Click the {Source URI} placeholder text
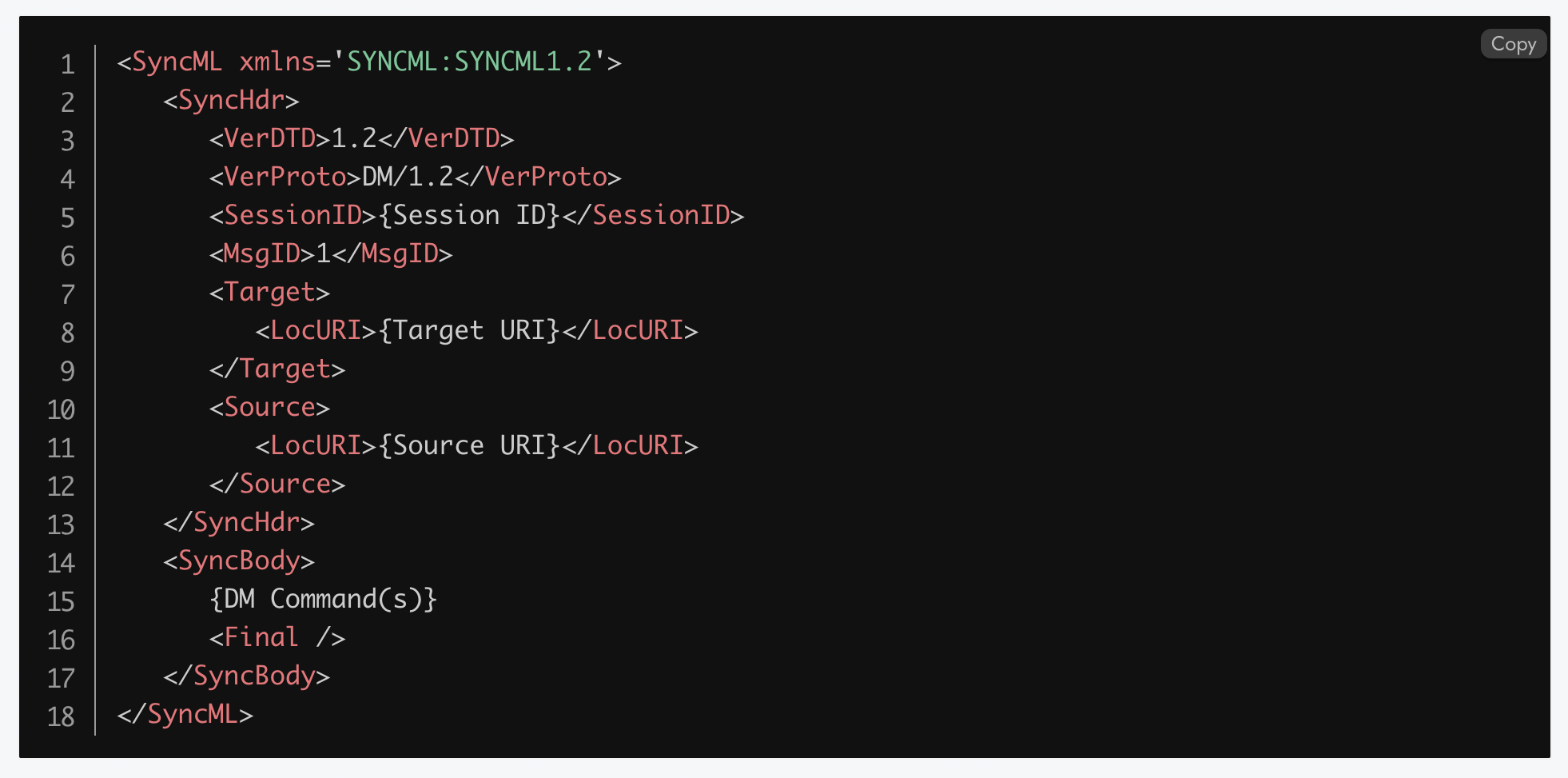Viewport: 1568px width, 778px height. 468,445
